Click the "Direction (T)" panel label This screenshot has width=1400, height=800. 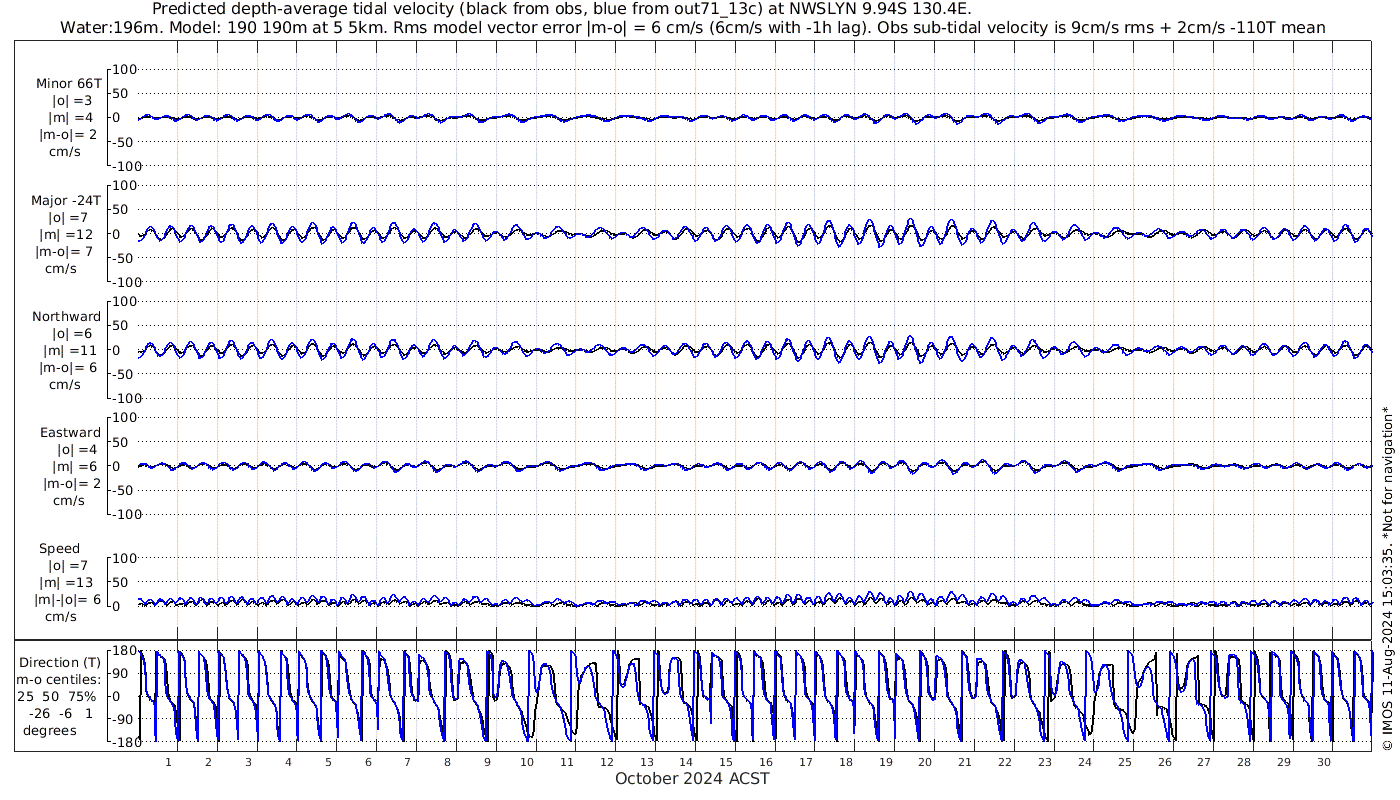pyautogui.click(x=60, y=662)
